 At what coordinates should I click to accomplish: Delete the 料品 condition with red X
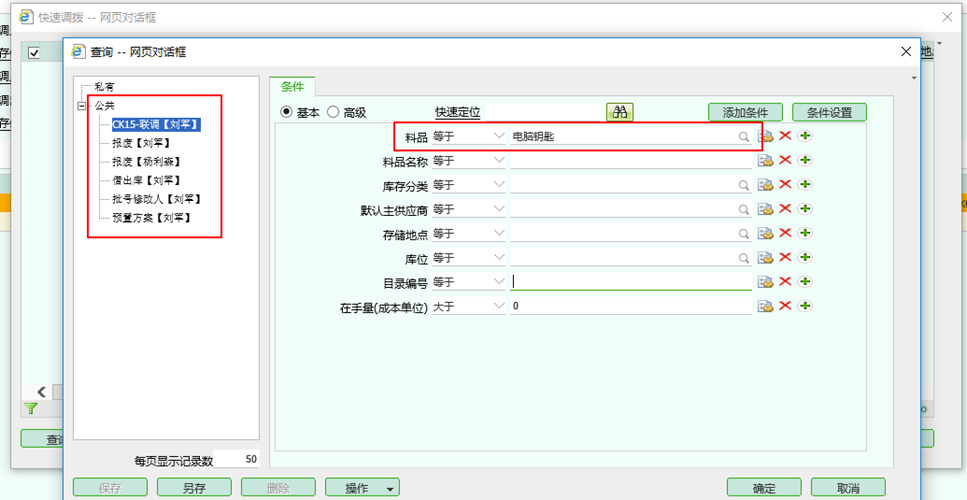point(786,136)
